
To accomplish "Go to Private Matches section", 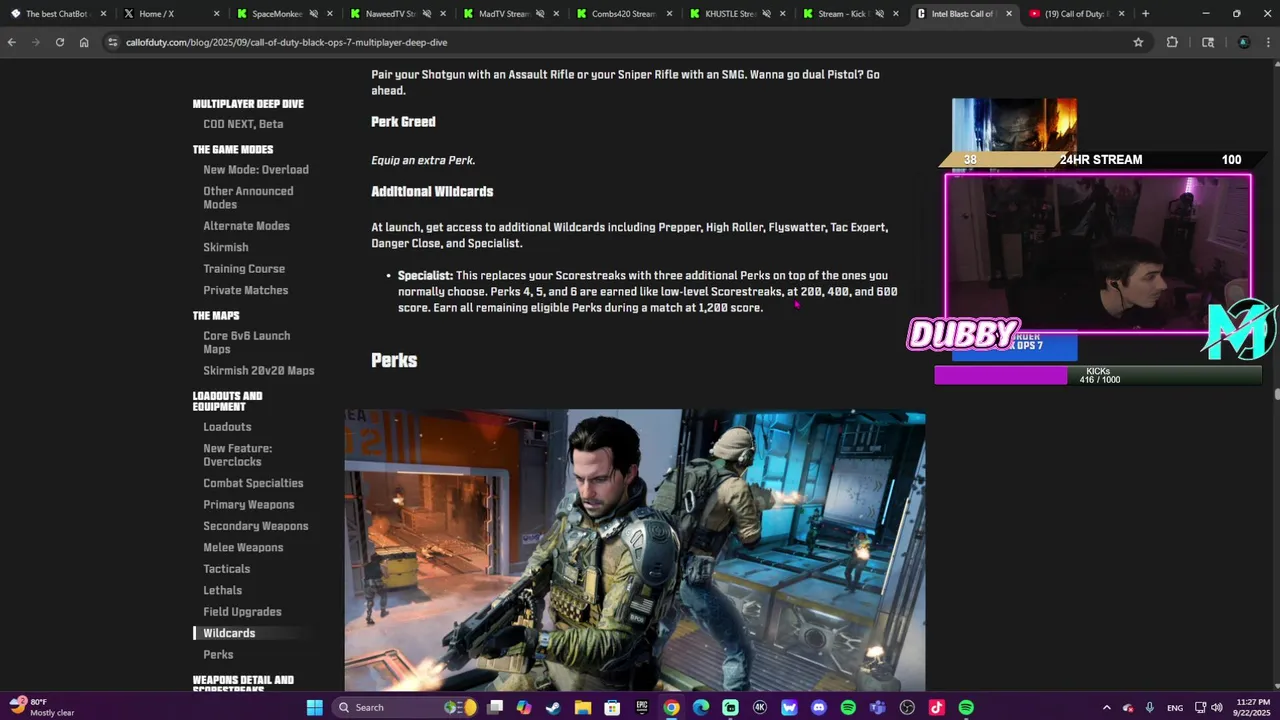I will (x=246, y=290).
